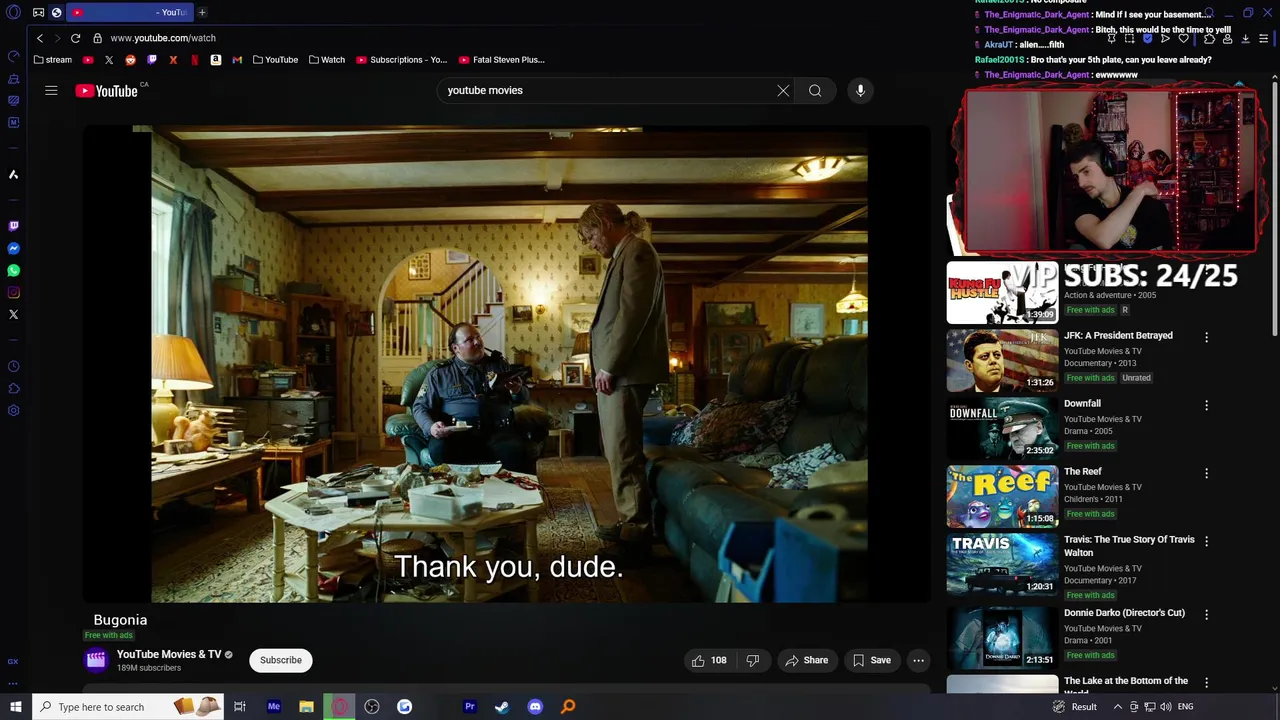Viewport: 1280px width, 720px height.
Task: Open a new browser tab
Action: pyautogui.click(x=202, y=12)
